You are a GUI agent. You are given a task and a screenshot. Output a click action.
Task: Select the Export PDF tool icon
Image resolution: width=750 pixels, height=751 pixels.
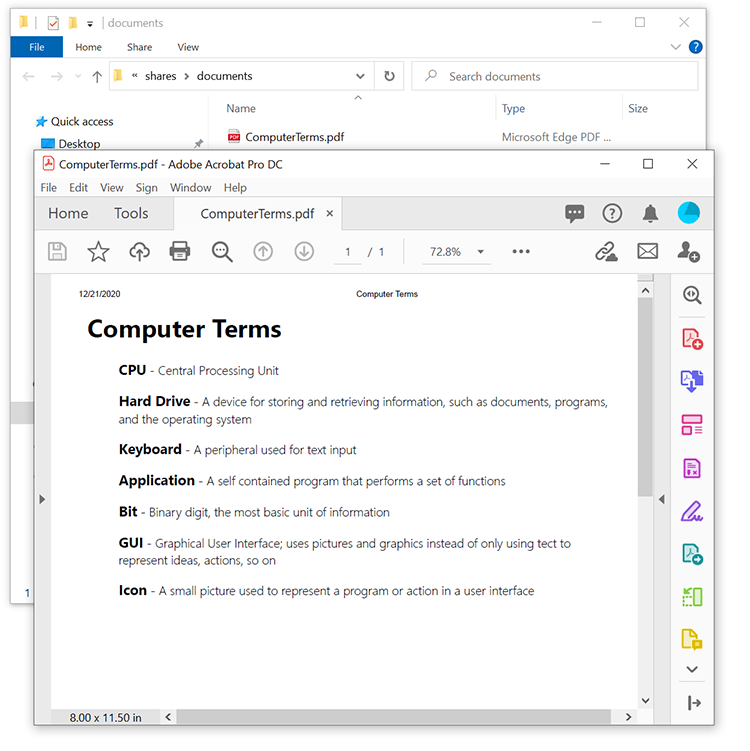pyautogui.click(x=692, y=381)
